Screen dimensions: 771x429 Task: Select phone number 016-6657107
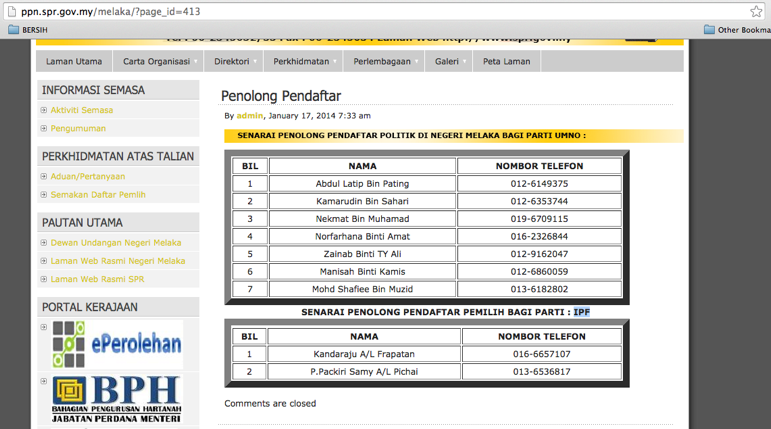point(542,354)
